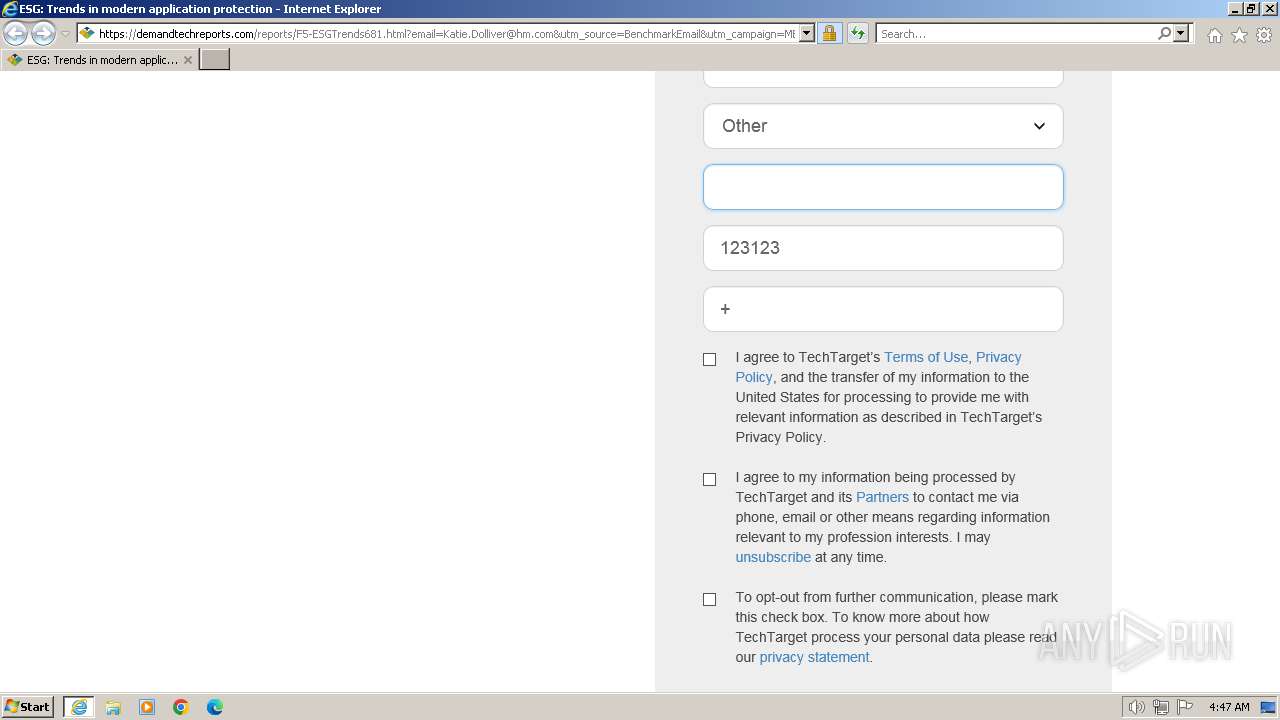Open File Explorer from the taskbar
Screen dimensions: 1280x720
(x=113, y=707)
